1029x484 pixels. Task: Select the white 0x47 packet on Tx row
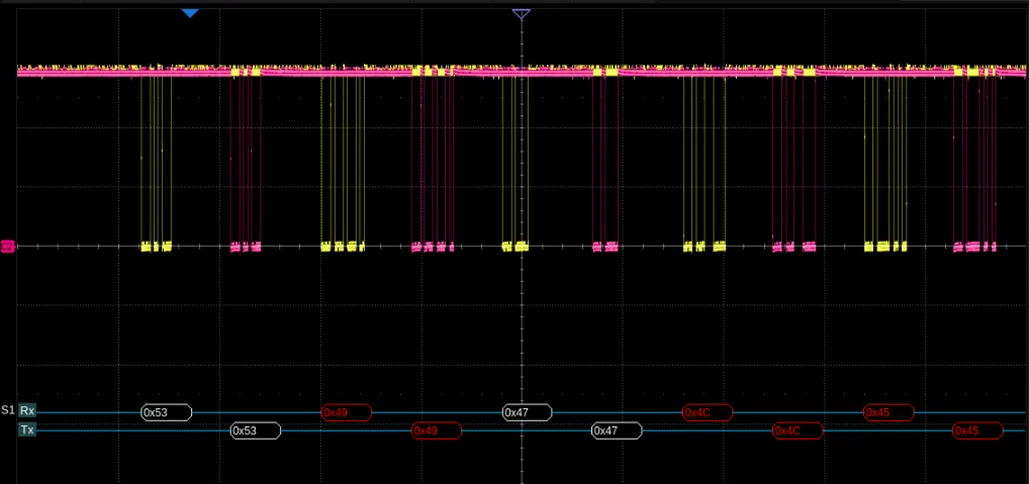pyautogui.click(x=617, y=431)
